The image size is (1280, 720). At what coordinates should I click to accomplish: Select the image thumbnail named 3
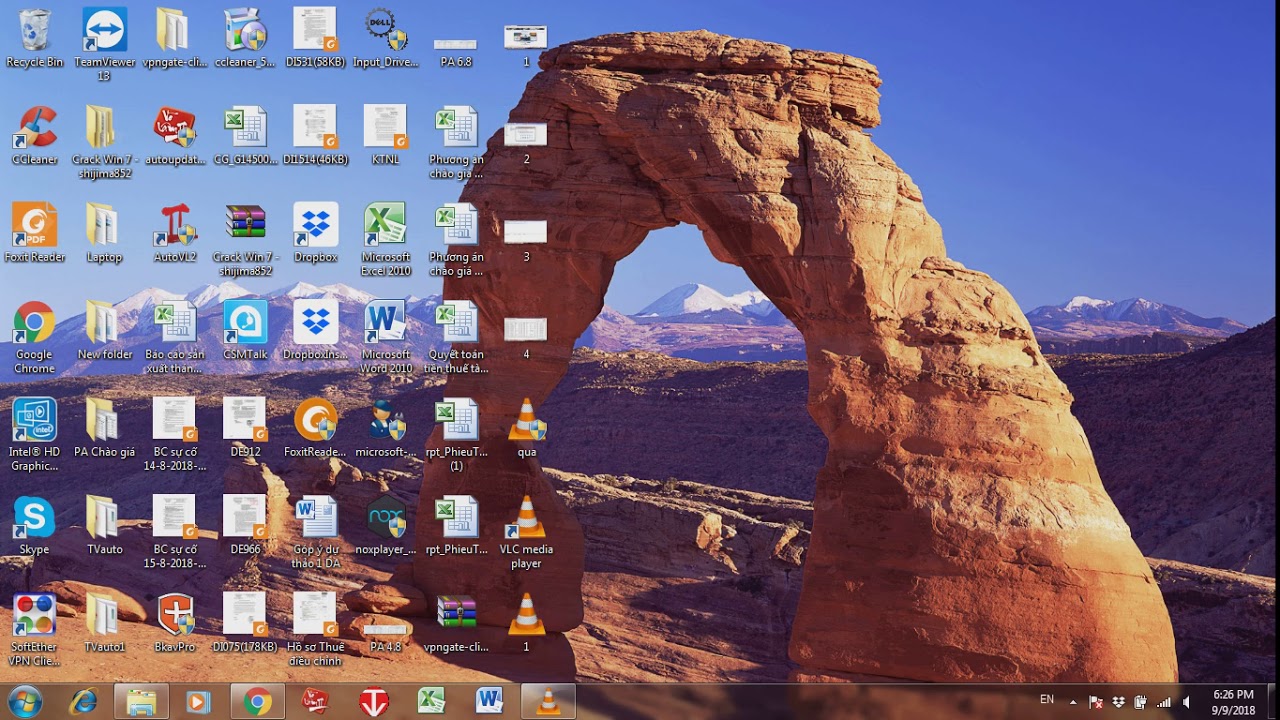point(526,241)
